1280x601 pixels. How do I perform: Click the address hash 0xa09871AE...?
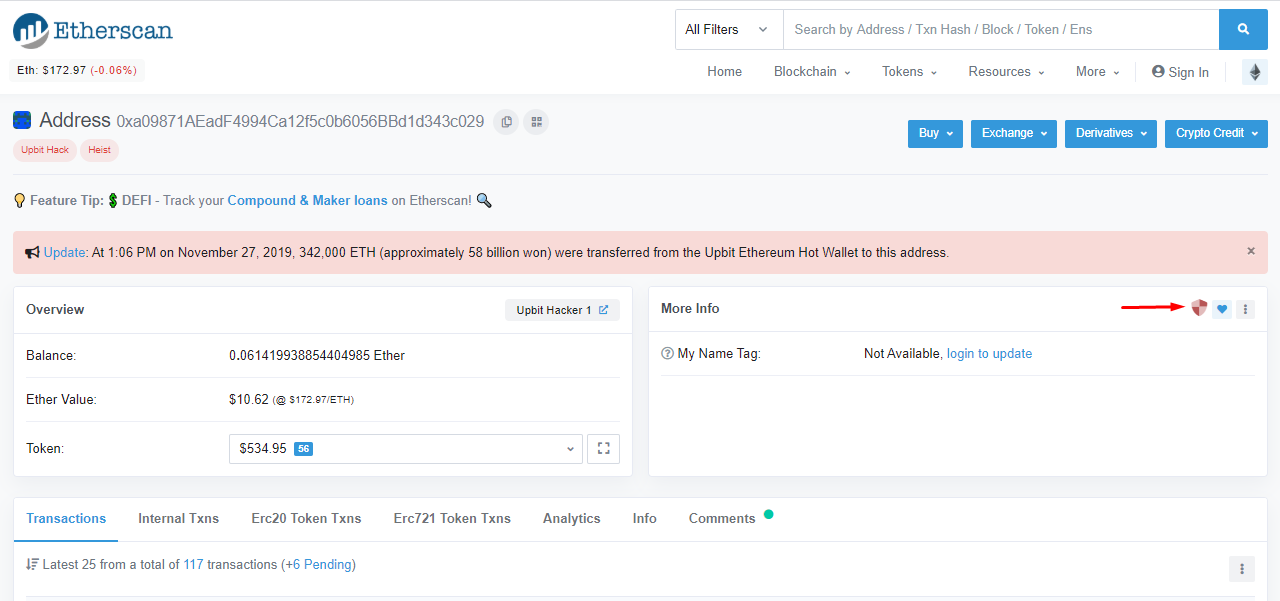tap(300, 121)
